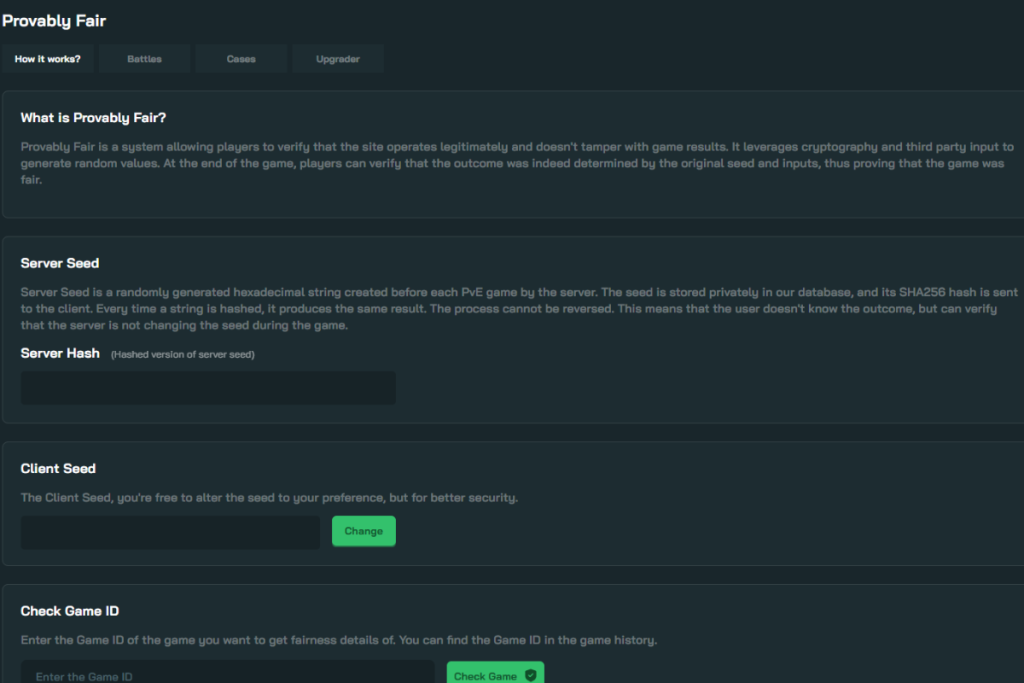Click the Server Seed explanation paragraph
This screenshot has height=683, width=1024.
pyautogui.click(x=519, y=308)
